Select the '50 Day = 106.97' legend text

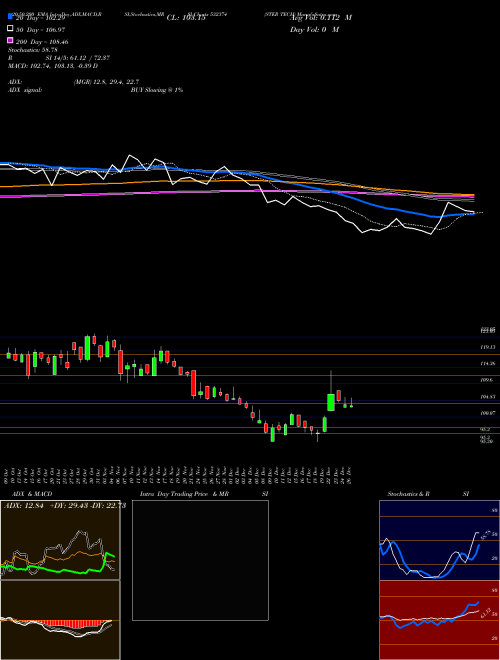click(41, 29)
